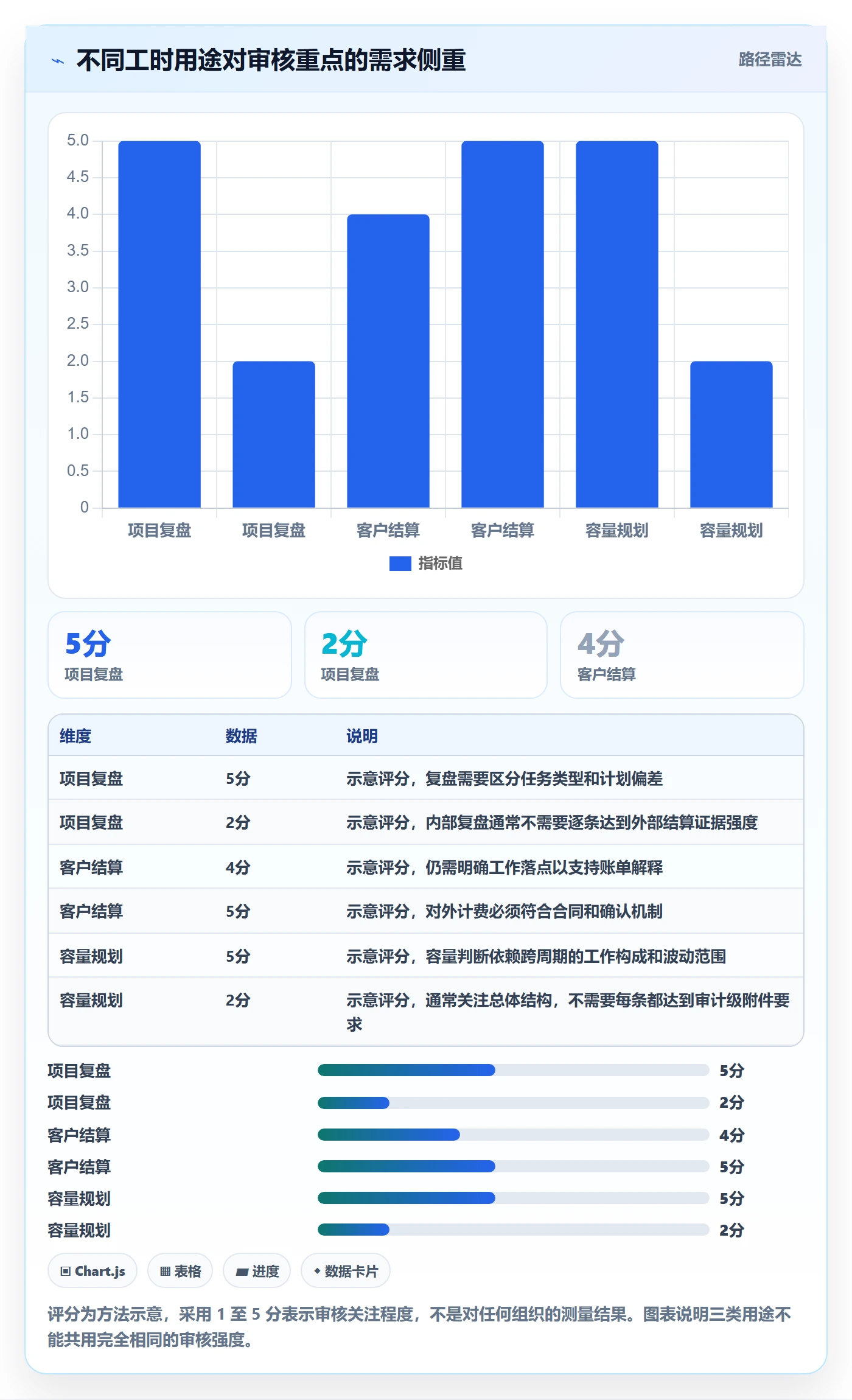Click the 路径雷达 label in the header
Image resolution: width=852 pixels, height=1400 pixels.
[770, 60]
